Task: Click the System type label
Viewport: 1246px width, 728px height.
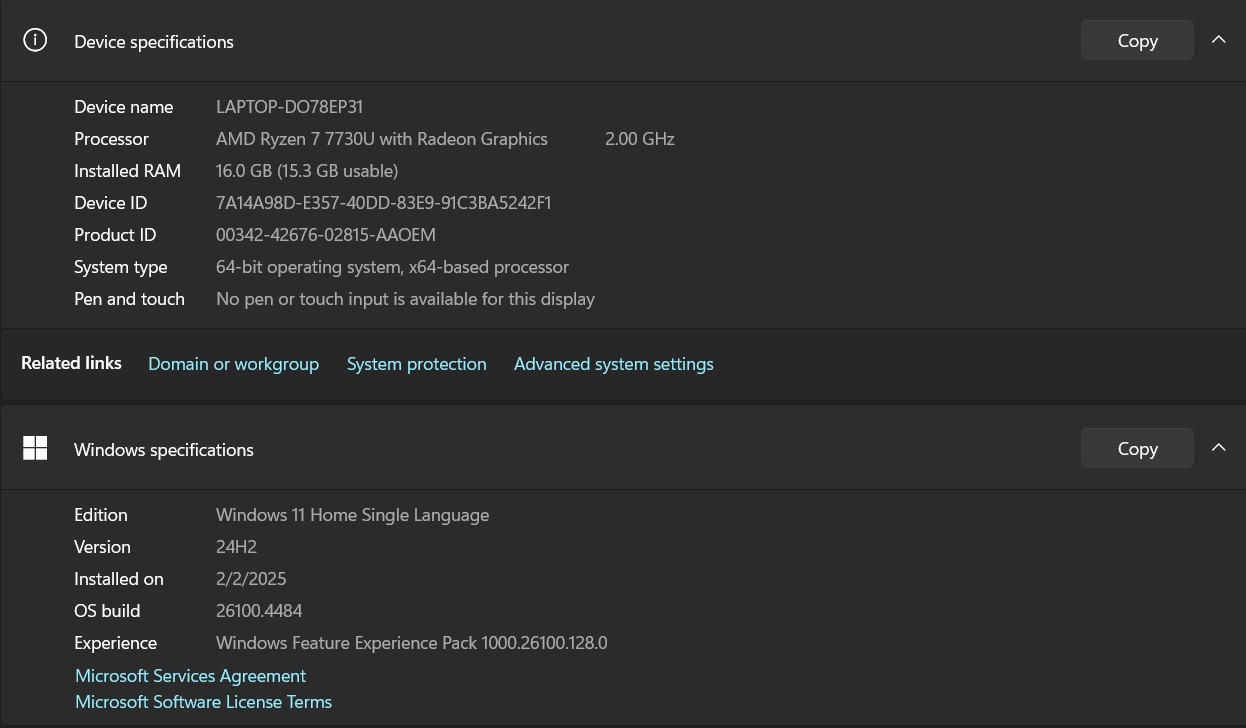Action: [x=120, y=267]
